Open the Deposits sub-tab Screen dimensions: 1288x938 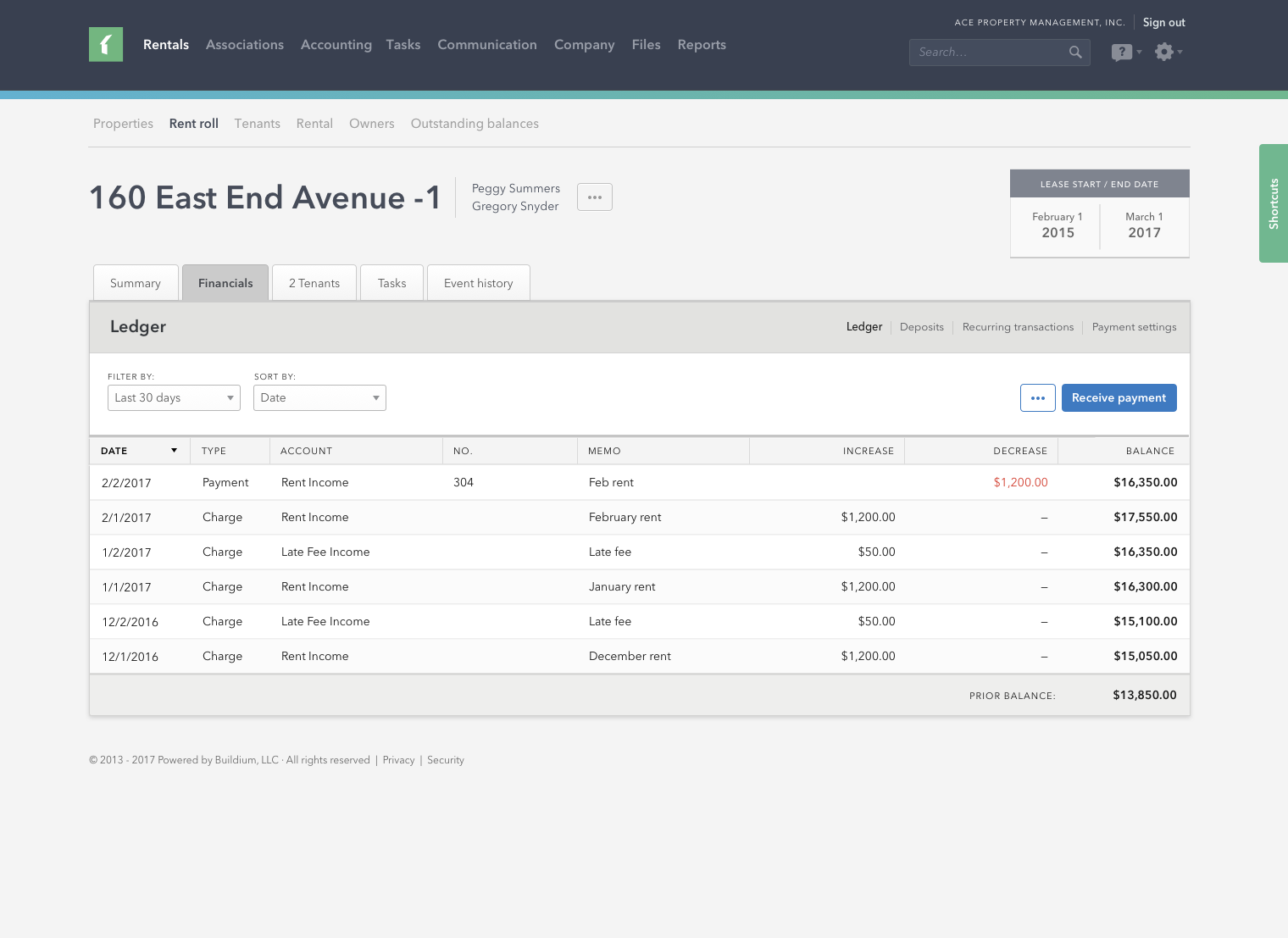922,327
